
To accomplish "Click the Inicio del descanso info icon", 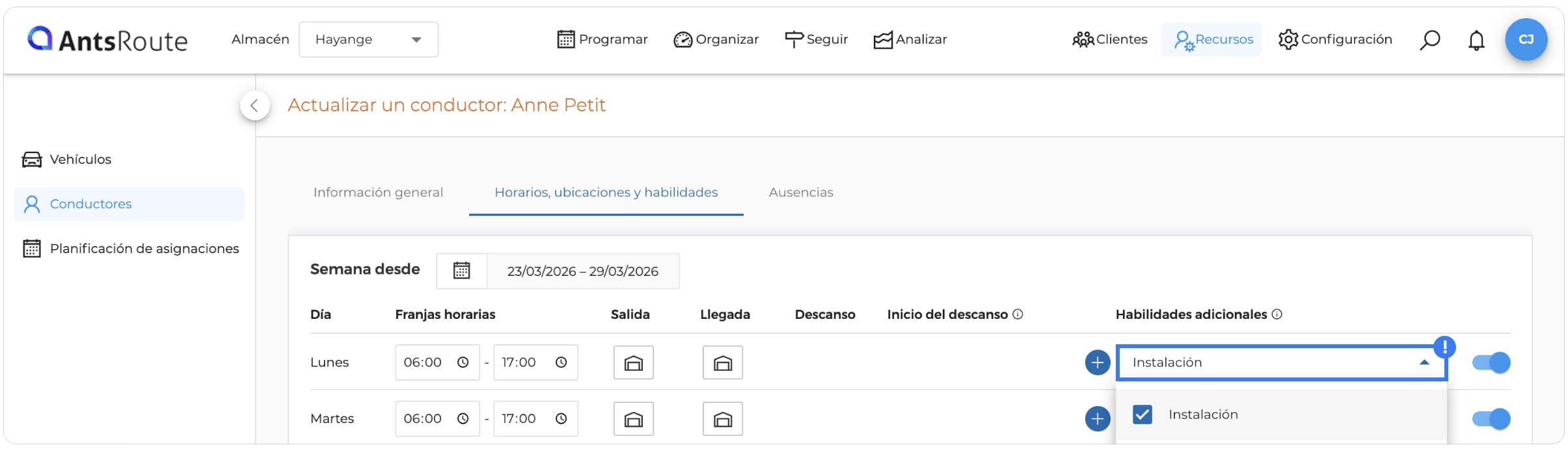I will click(x=1018, y=314).
